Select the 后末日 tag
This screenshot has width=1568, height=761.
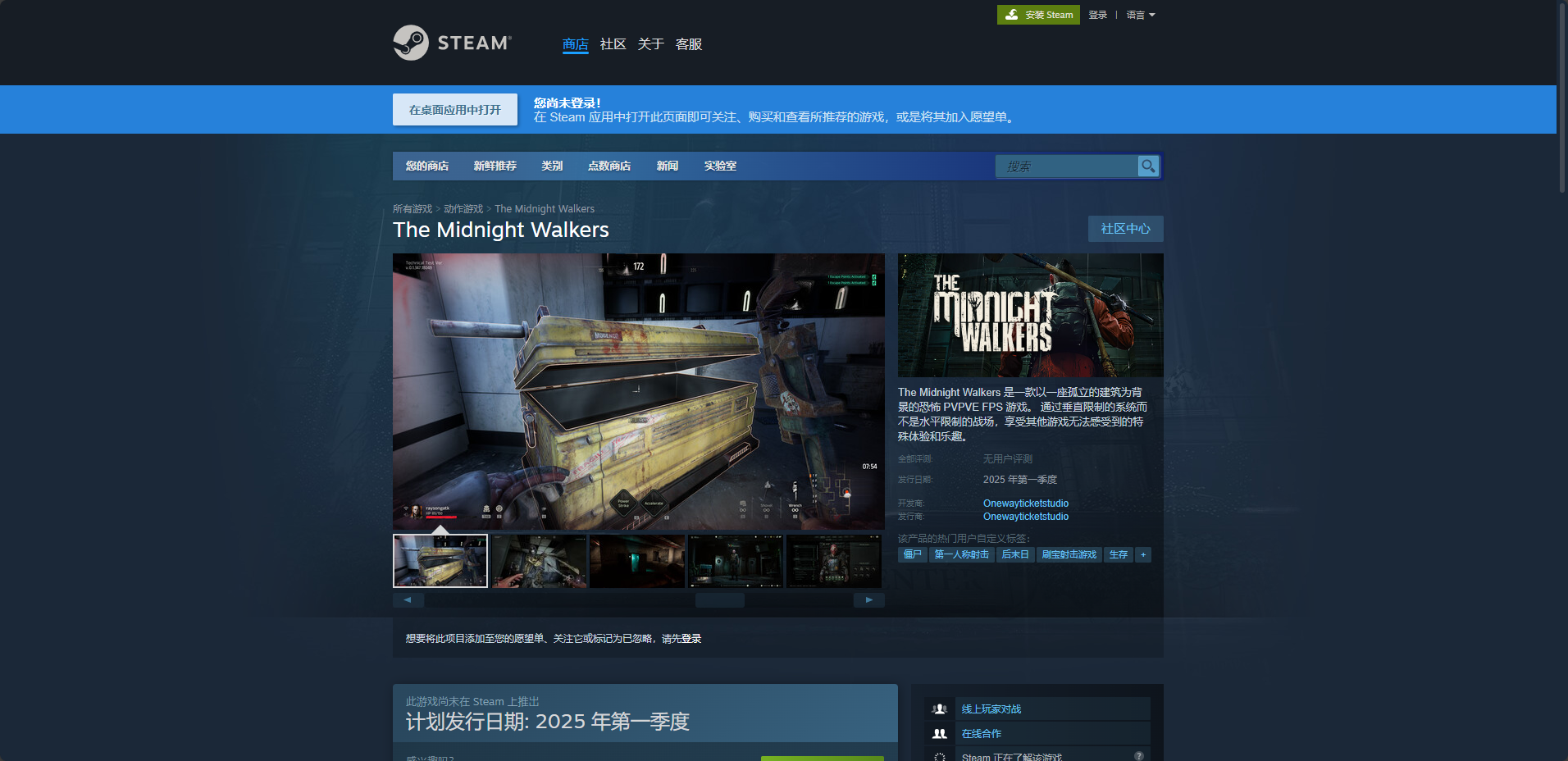coord(1015,555)
